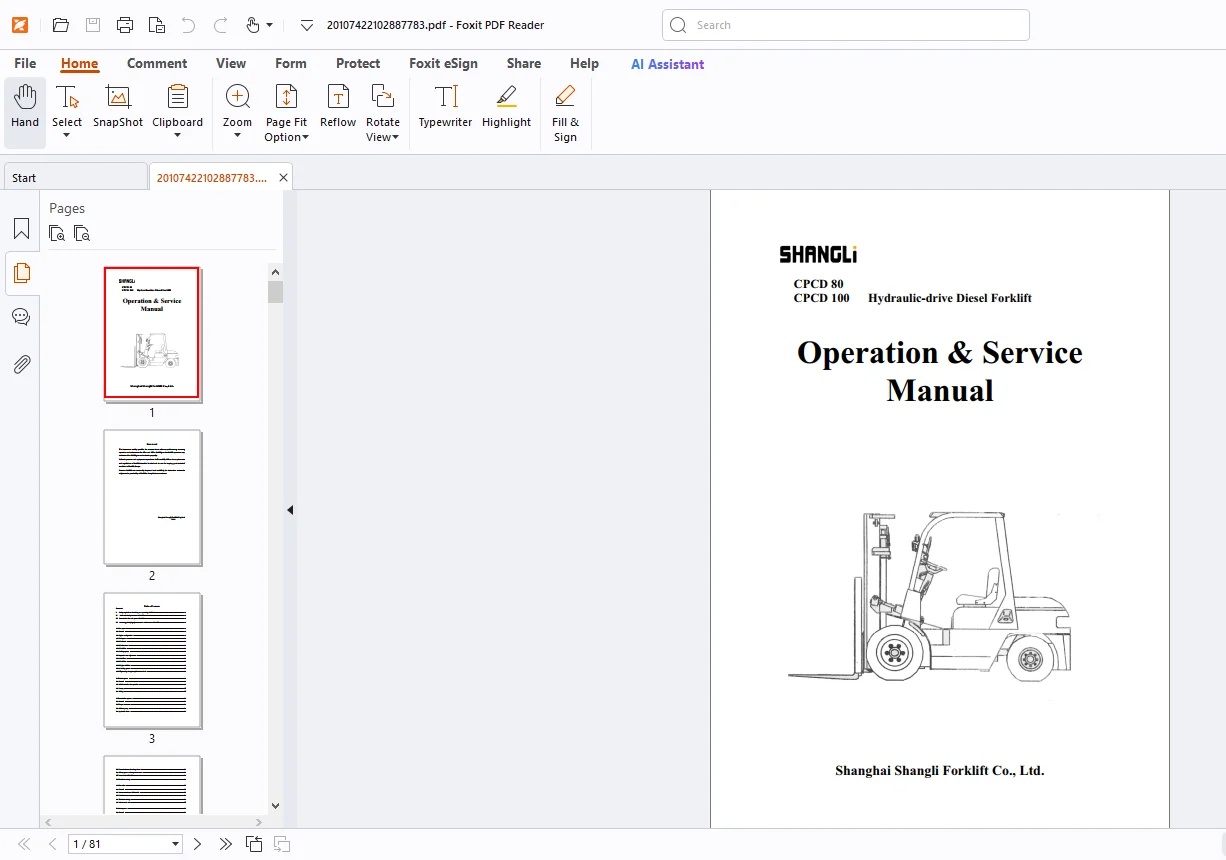
Task: Open the Fill & Sign tool
Action: [x=565, y=113]
